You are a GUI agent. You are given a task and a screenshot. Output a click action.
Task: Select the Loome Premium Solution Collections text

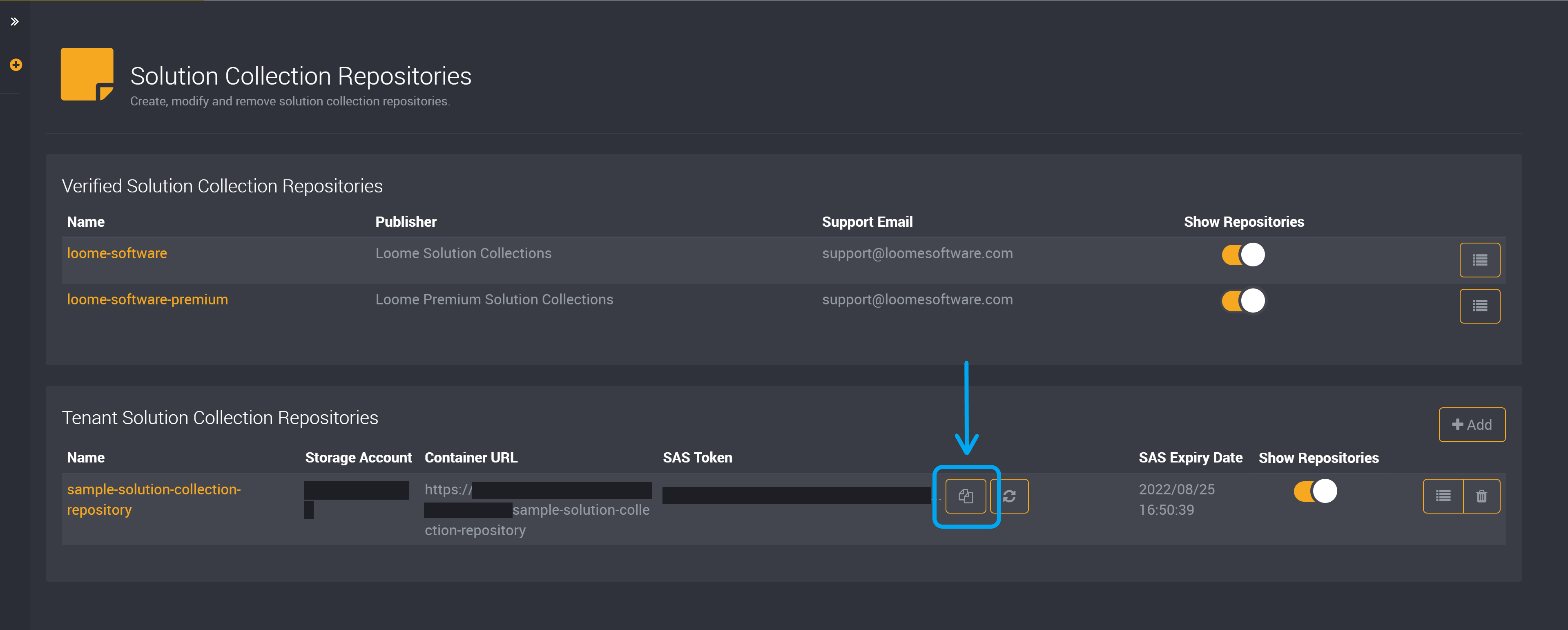point(494,299)
